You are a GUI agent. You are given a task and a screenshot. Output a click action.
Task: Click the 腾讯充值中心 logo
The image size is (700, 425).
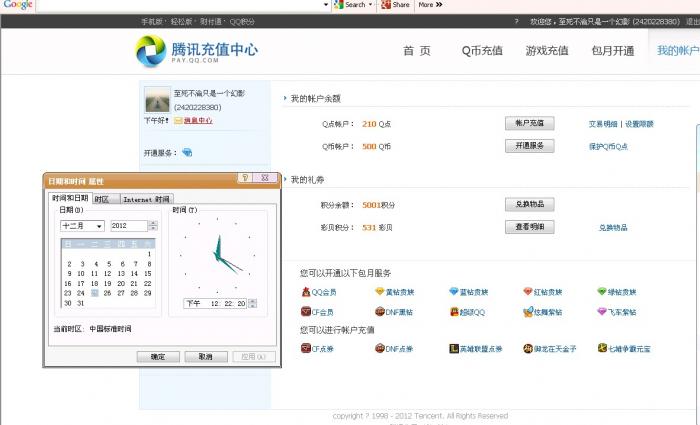coord(197,51)
